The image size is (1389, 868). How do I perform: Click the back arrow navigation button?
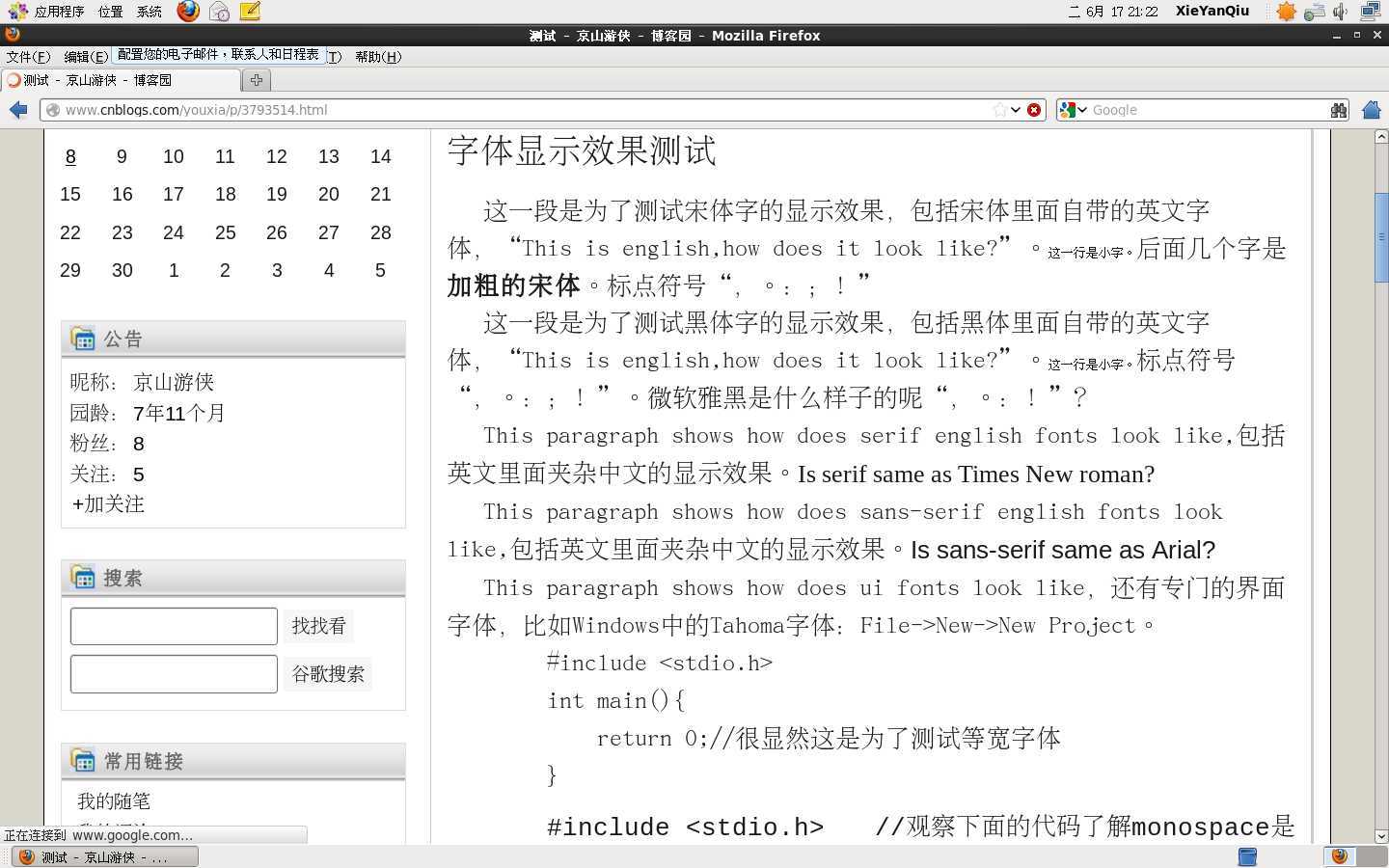(18, 110)
